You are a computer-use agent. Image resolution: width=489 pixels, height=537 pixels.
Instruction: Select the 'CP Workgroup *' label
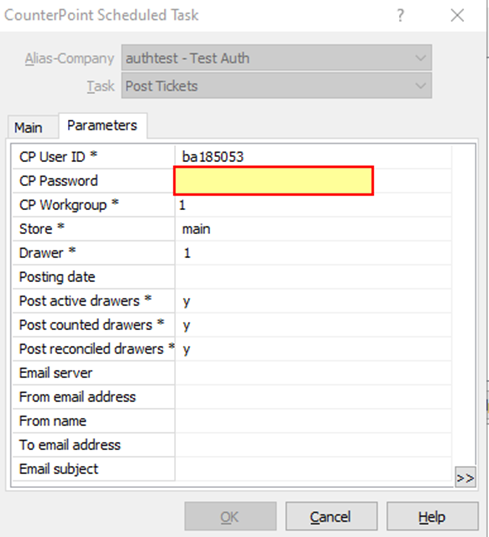tap(69, 205)
